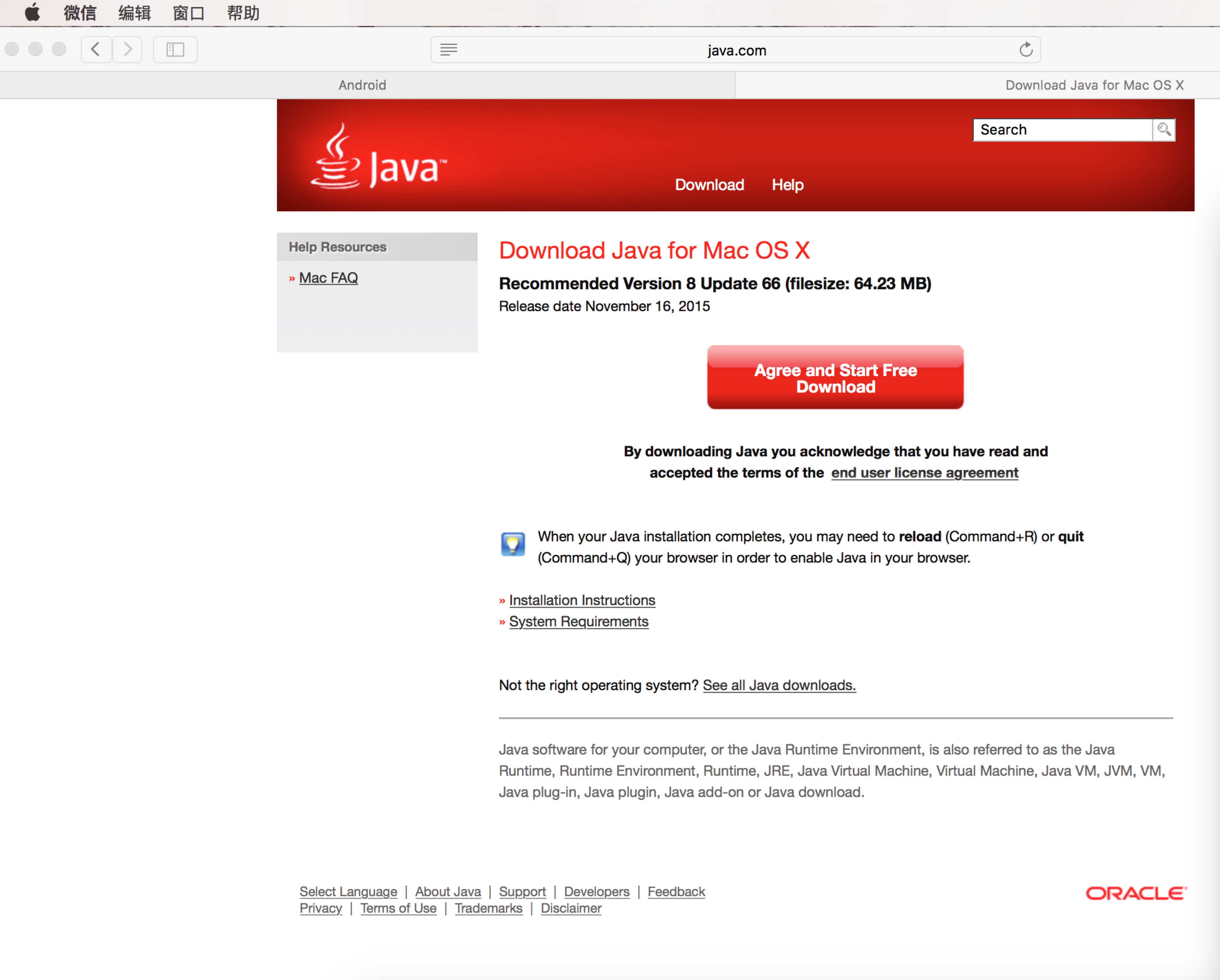Image resolution: width=1220 pixels, height=980 pixels.
Task: Show Reader view icon in address bar
Action: point(449,50)
